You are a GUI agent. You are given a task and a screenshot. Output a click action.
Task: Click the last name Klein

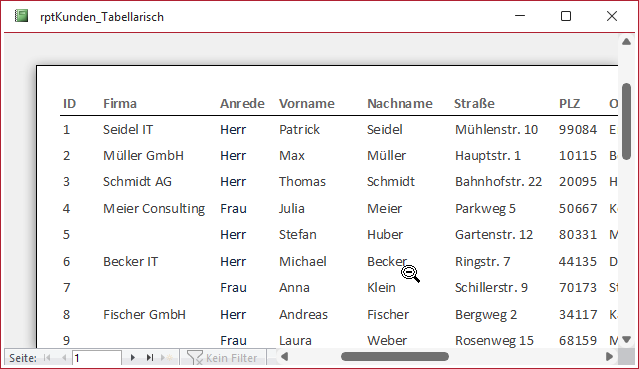[381, 288]
